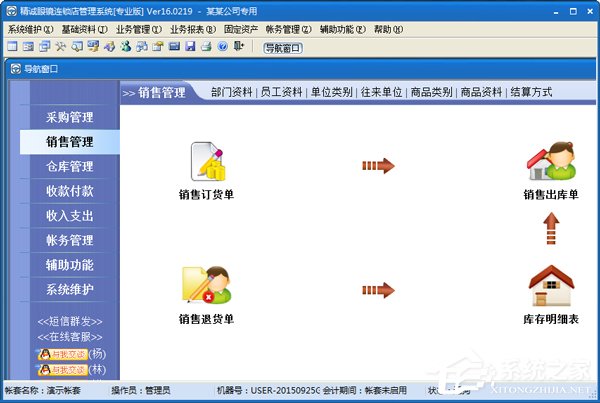Minimize the main application window

[x=556, y=12]
